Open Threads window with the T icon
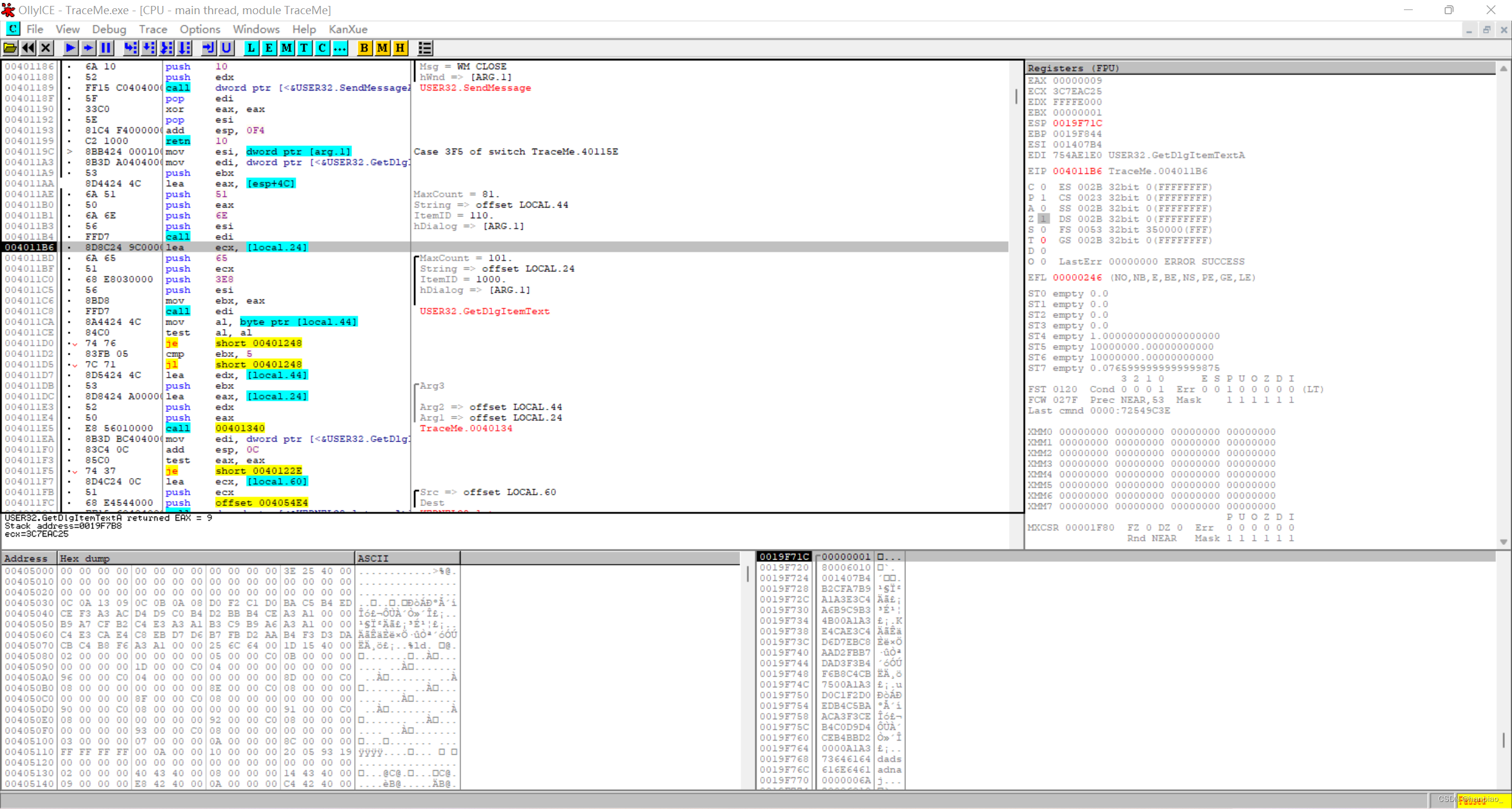This screenshot has width=1512, height=809. pos(304,48)
